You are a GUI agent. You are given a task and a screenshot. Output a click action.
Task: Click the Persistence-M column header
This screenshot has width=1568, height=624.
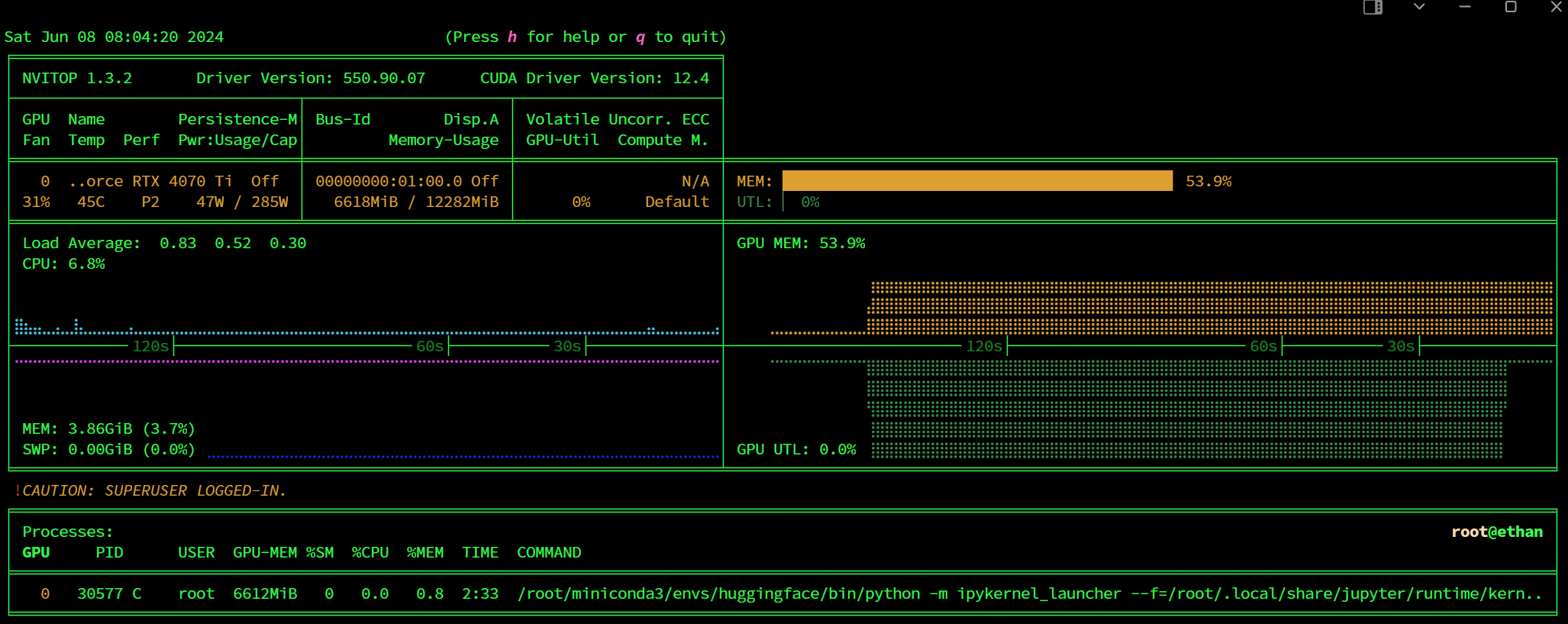pyautogui.click(x=237, y=119)
